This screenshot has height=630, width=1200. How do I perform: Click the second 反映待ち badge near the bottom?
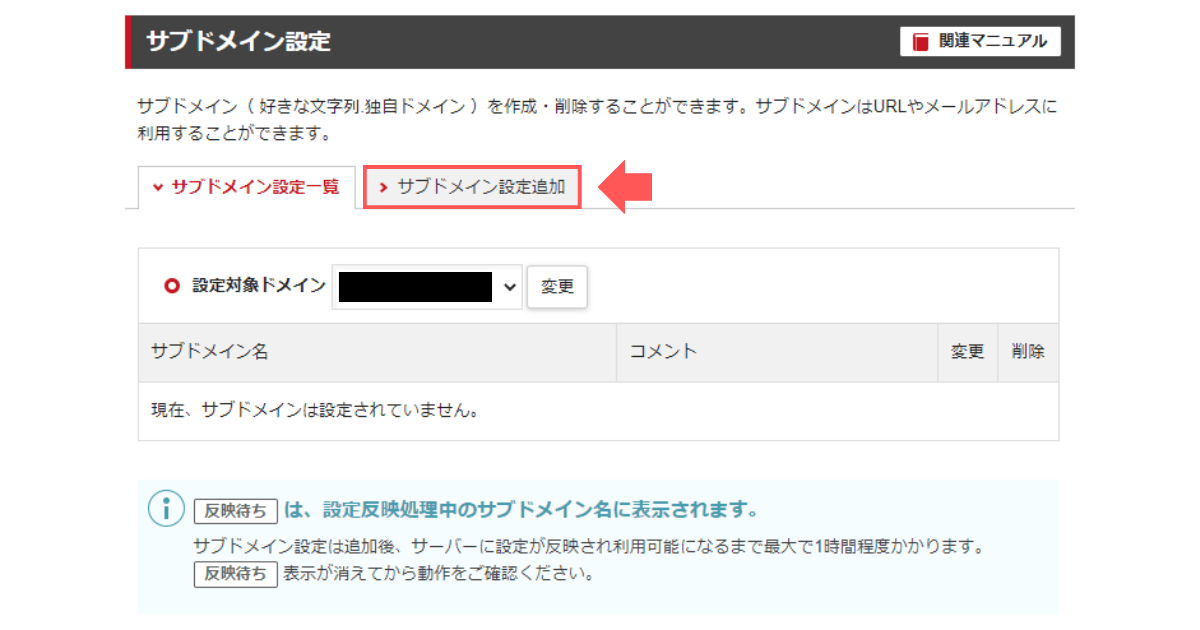point(236,574)
